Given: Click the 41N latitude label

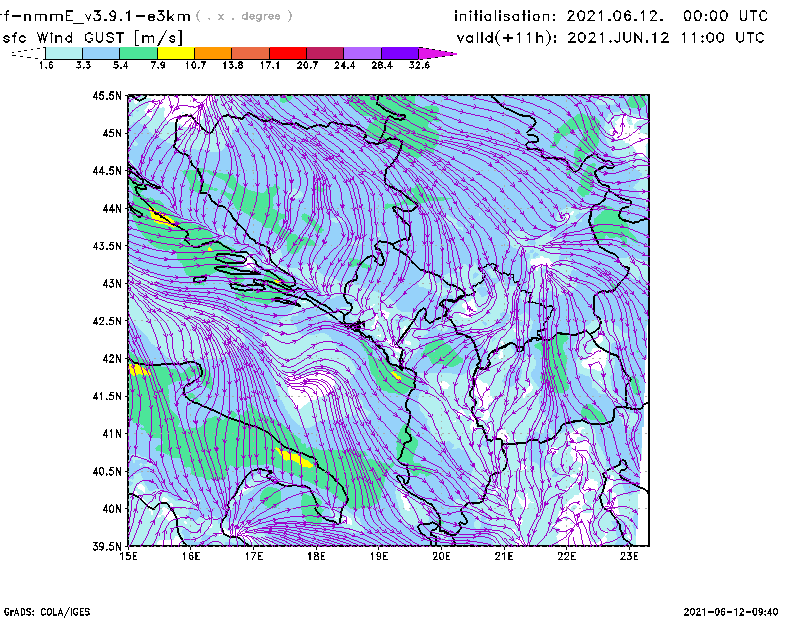Looking at the screenshot, I should pos(112,433).
